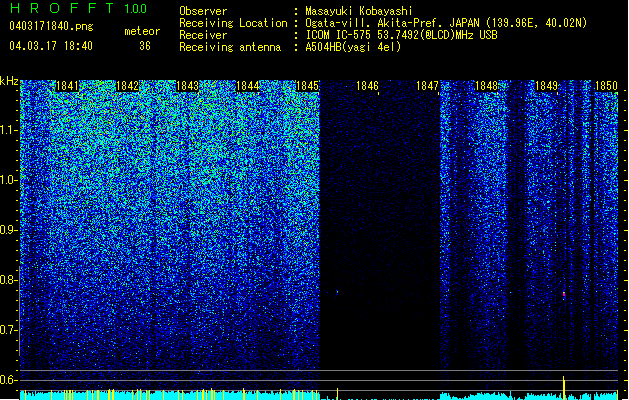Click the 1.0 kHz axis label

coord(8,180)
